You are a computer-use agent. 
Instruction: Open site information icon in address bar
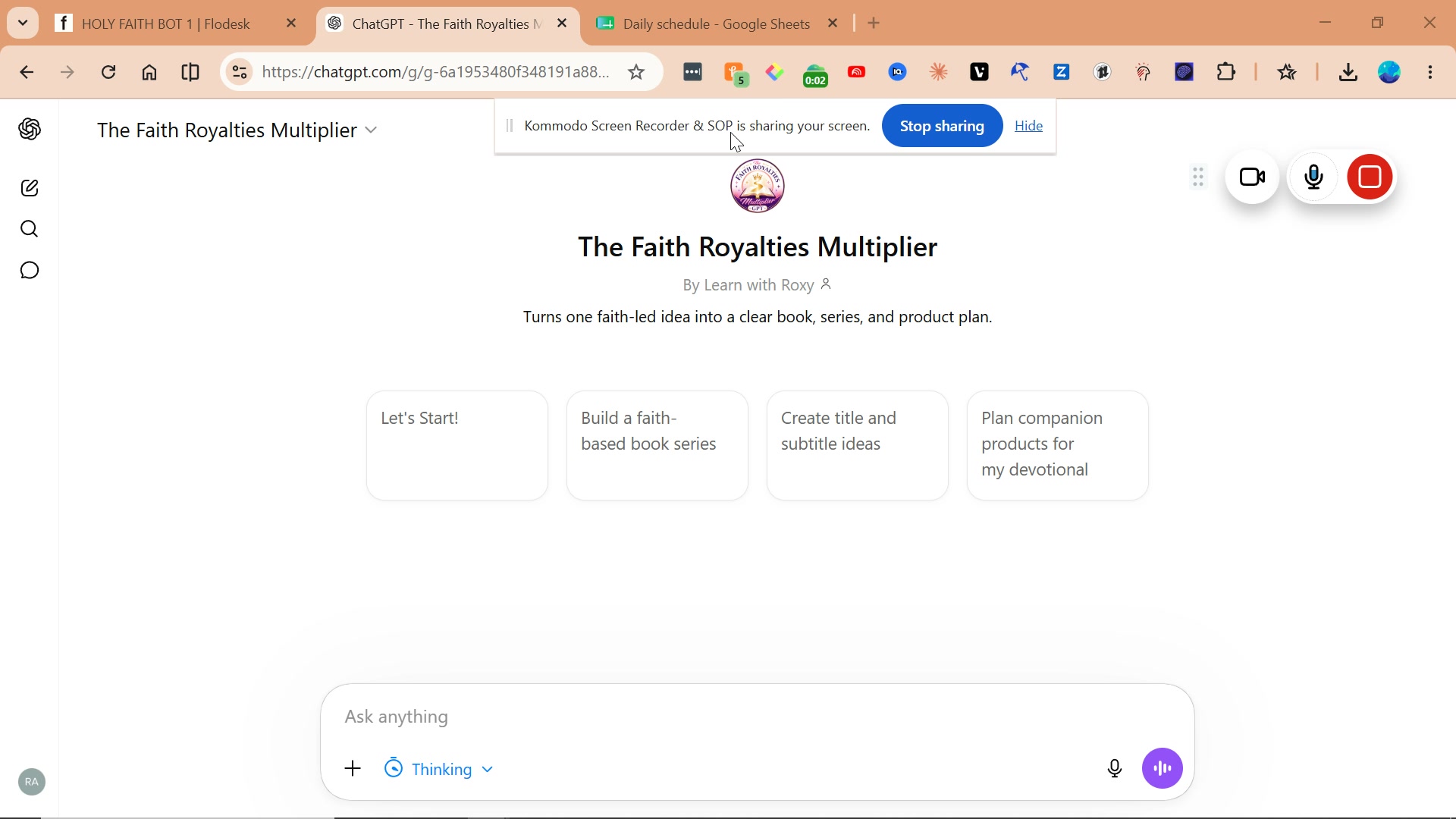coord(240,73)
